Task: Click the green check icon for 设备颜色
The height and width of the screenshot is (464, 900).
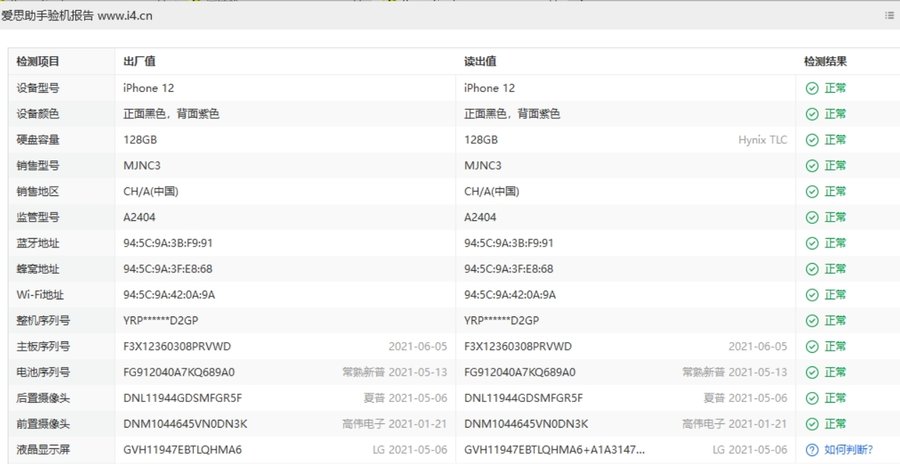Action: pos(812,114)
